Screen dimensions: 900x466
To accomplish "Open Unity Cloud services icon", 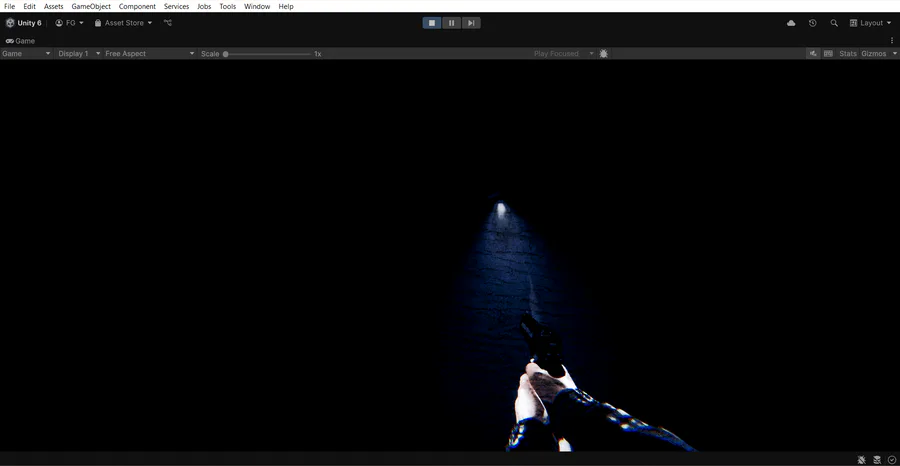I will click(791, 23).
